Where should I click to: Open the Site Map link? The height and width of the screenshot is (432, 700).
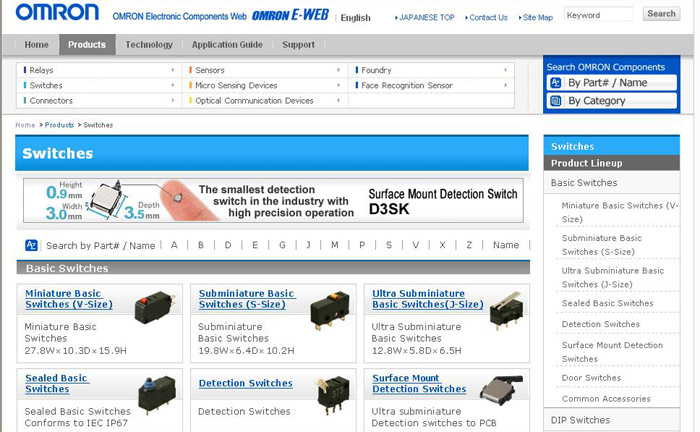click(x=536, y=17)
